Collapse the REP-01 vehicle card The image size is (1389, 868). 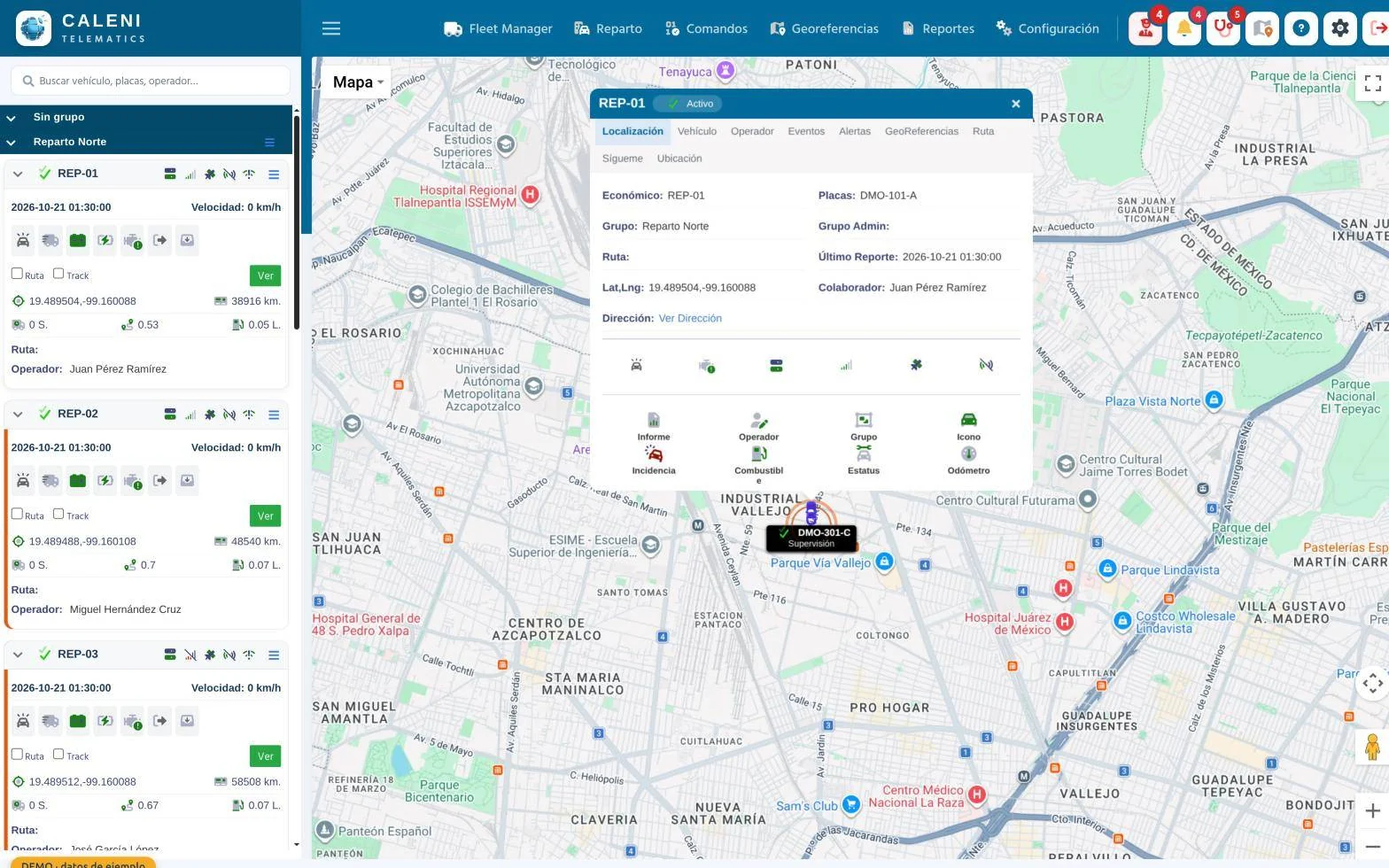click(x=18, y=174)
